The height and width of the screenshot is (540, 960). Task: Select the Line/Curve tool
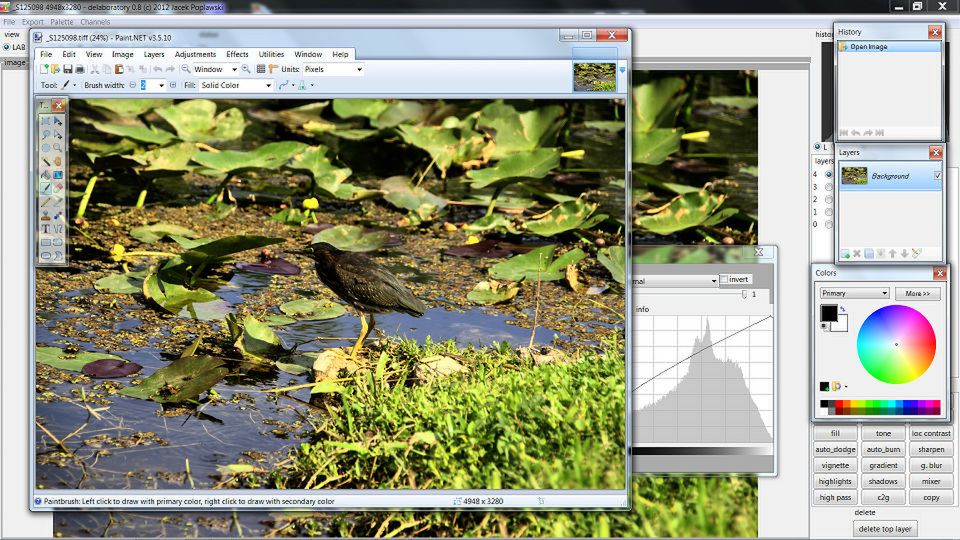point(58,228)
